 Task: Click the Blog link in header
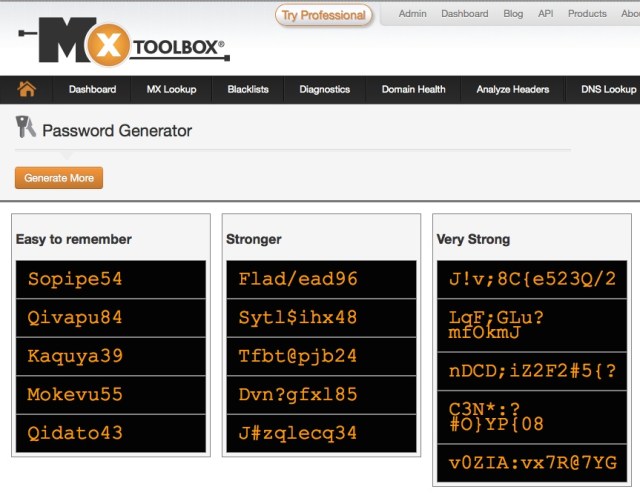click(513, 14)
